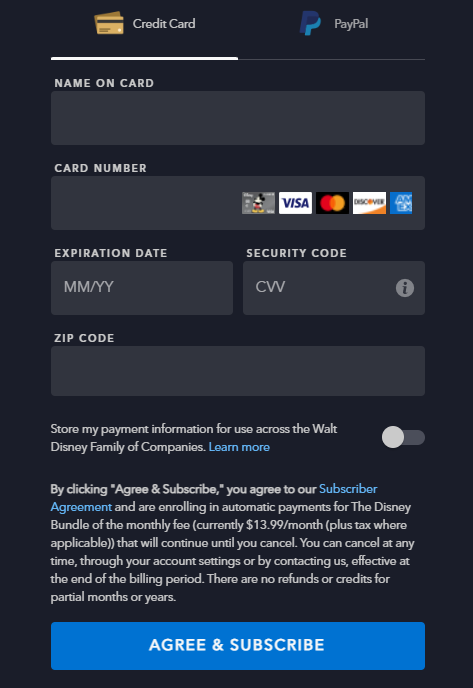Viewport: 473px width, 688px height.
Task: Click the Discover card logo
Action: point(369,203)
